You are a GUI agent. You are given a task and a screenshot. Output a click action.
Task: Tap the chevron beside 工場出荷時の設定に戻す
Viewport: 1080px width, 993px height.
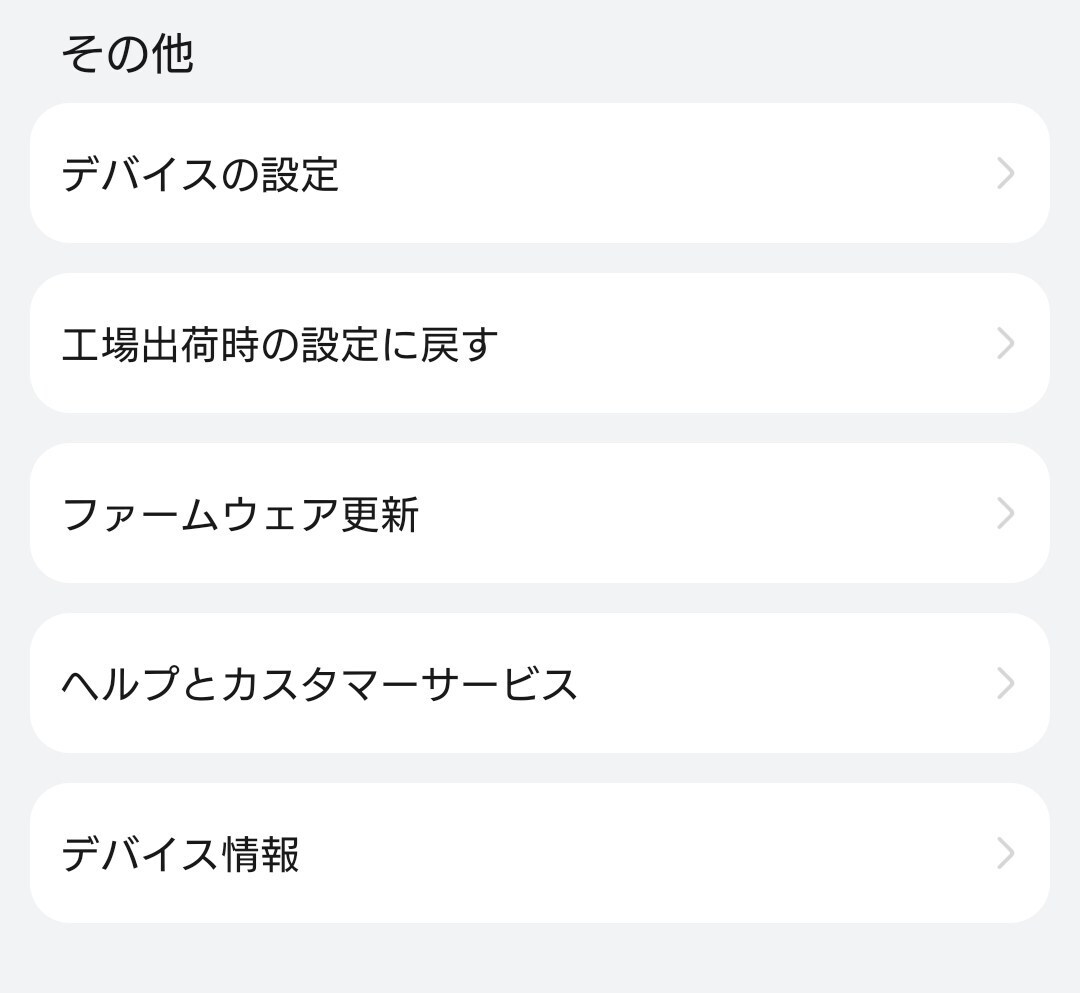1006,343
